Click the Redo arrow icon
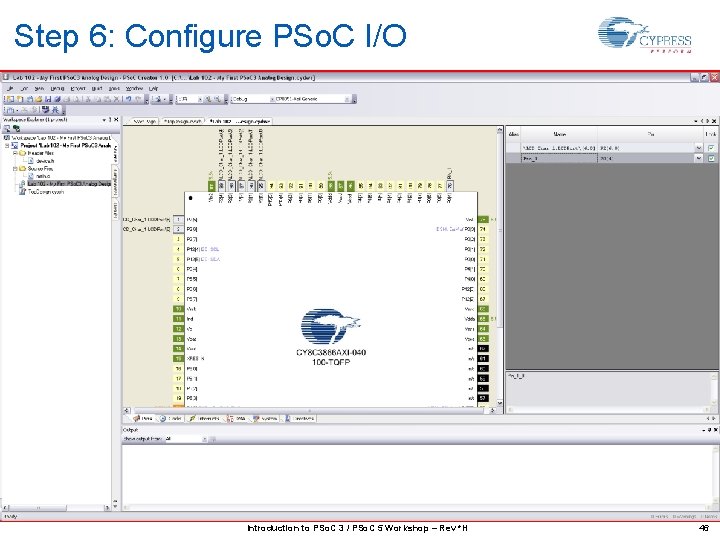The height and width of the screenshot is (540, 720). 138,99
